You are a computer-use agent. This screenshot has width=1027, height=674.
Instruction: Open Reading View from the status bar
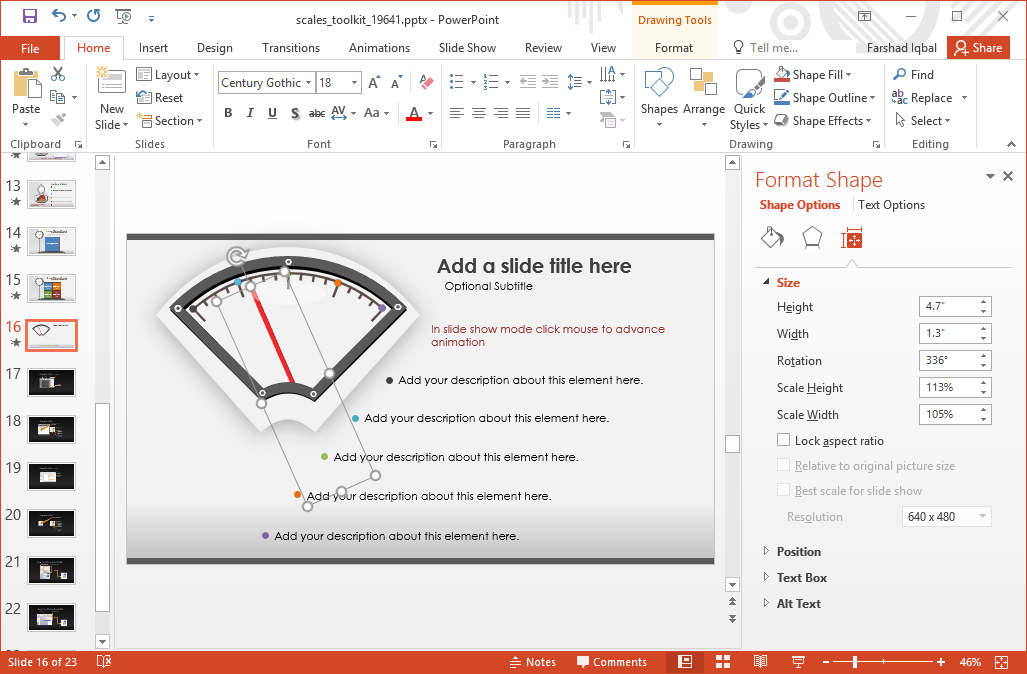pos(760,661)
